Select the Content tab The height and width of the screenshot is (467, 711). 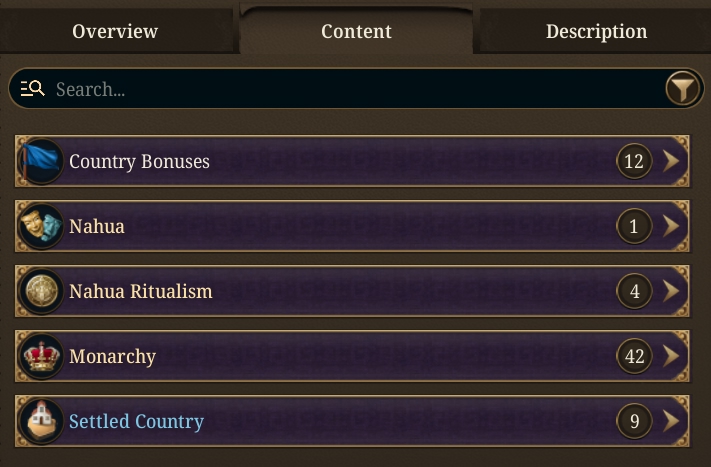click(x=356, y=30)
